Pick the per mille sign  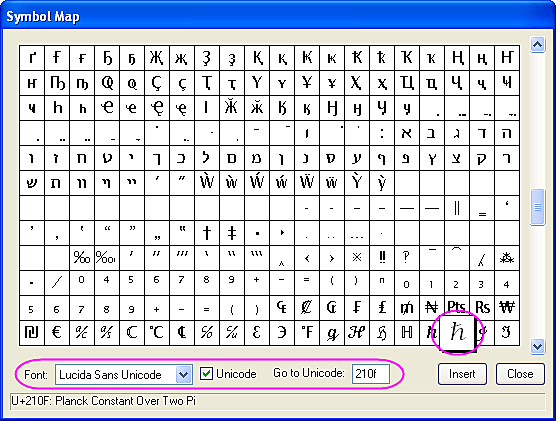82,258
